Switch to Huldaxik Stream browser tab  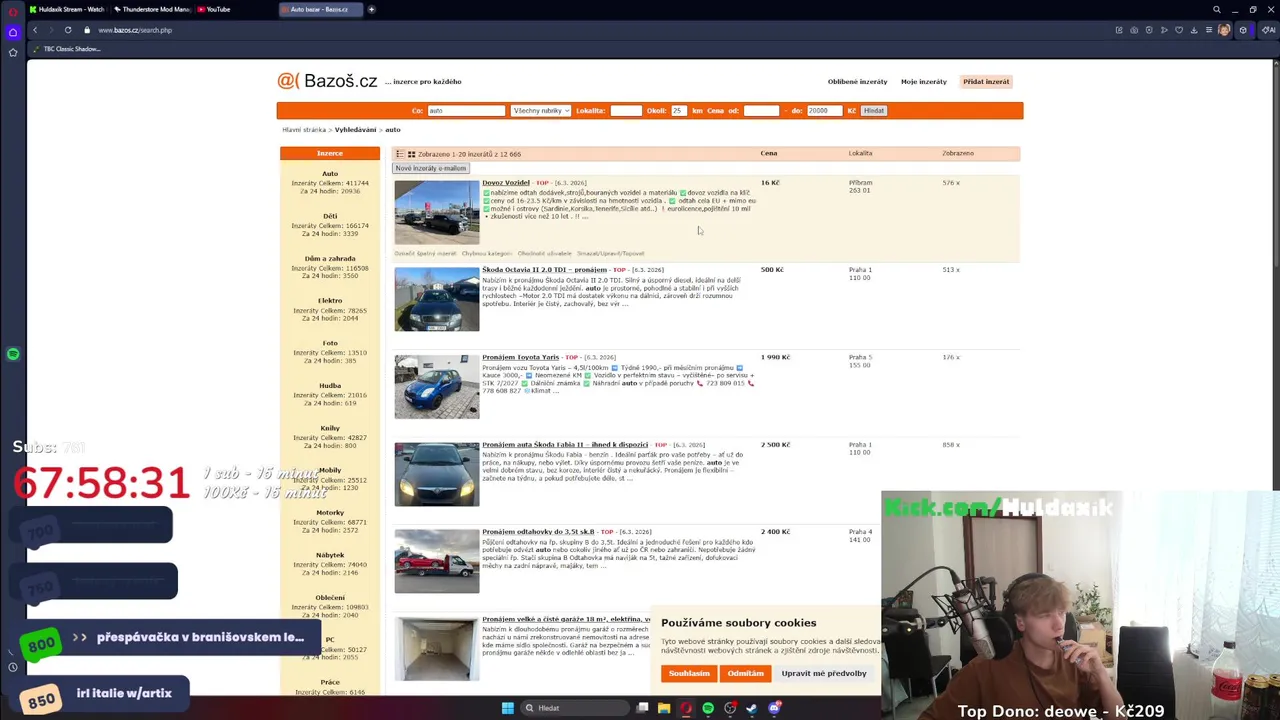66,9
